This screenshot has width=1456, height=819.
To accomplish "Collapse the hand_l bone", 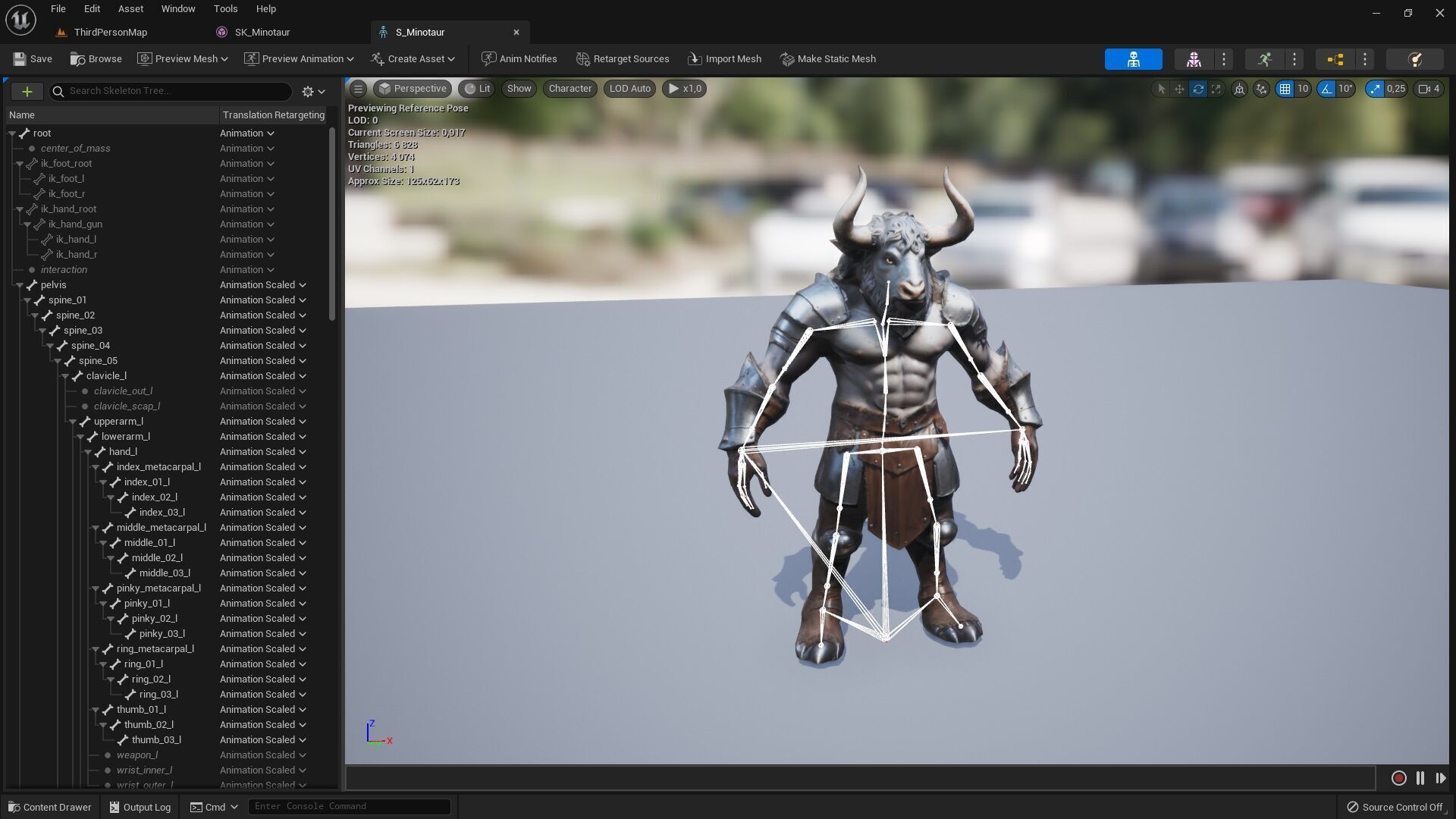I will pos(88,452).
